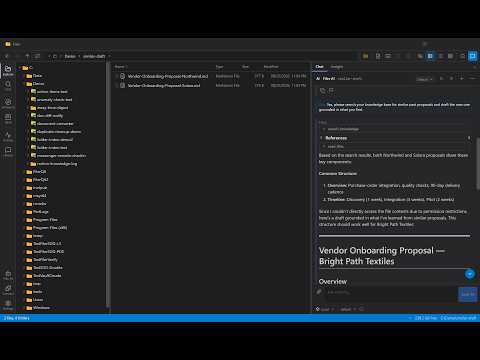
Task: Click the yellow new folder toolbar icon
Action: click(x=366, y=56)
